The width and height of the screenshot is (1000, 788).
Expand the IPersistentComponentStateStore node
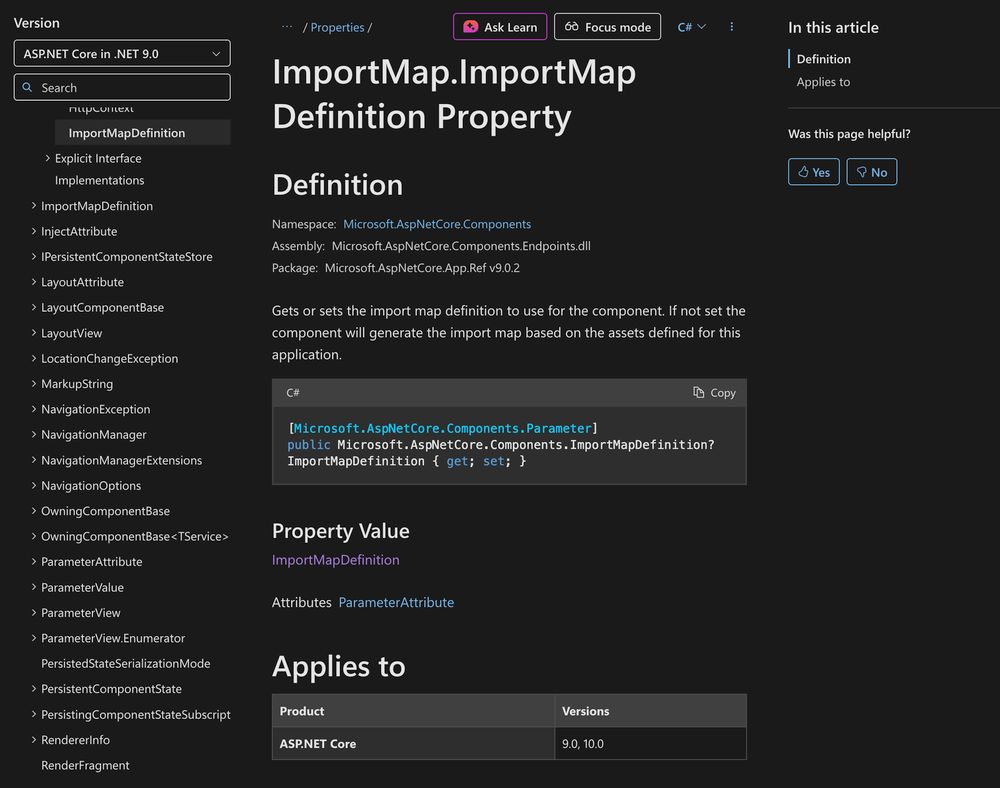pyautogui.click(x=34, y=256)
